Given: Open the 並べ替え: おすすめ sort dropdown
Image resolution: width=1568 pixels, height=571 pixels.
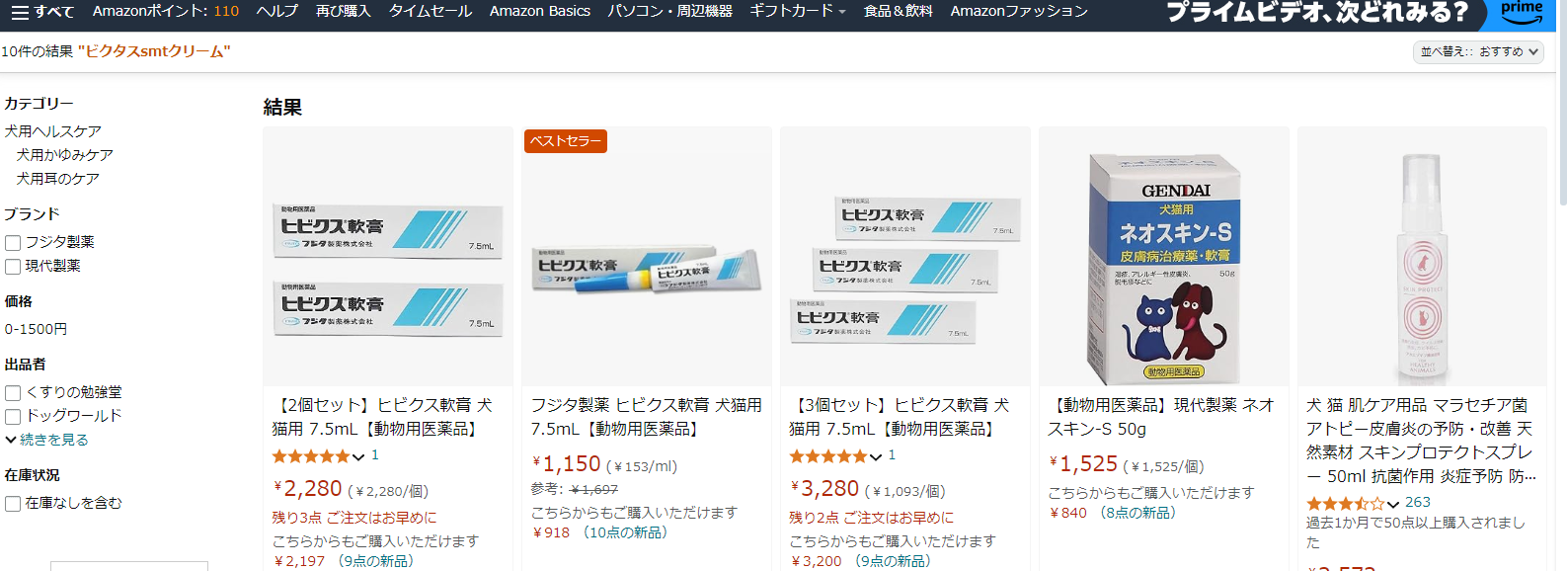Looking at the screenshot, I should 1478,51.
